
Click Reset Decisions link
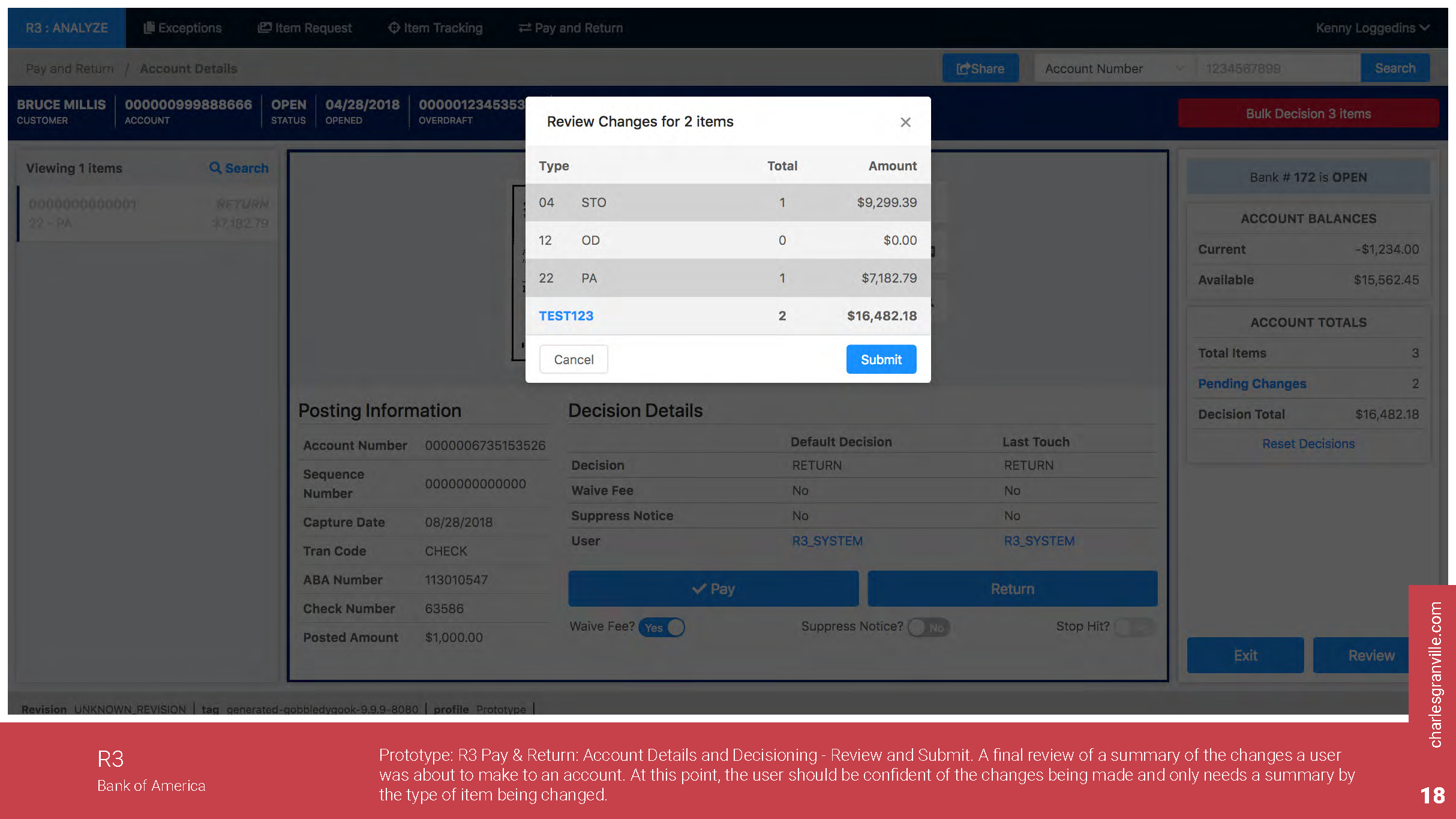(x=1308, y=443)
